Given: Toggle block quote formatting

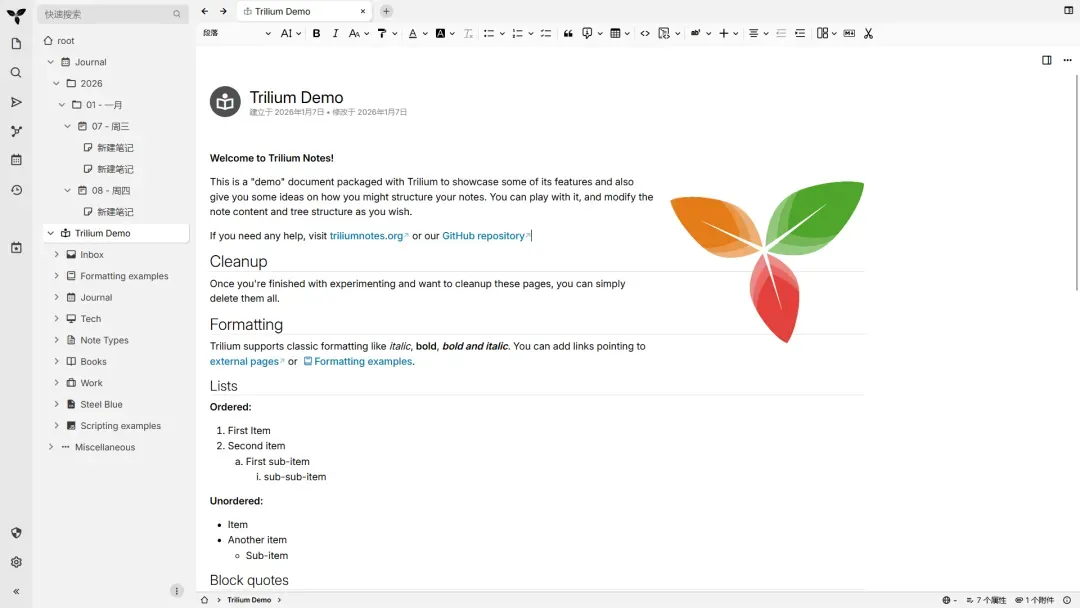Looking at the screenshot, I should click(568, 33).
